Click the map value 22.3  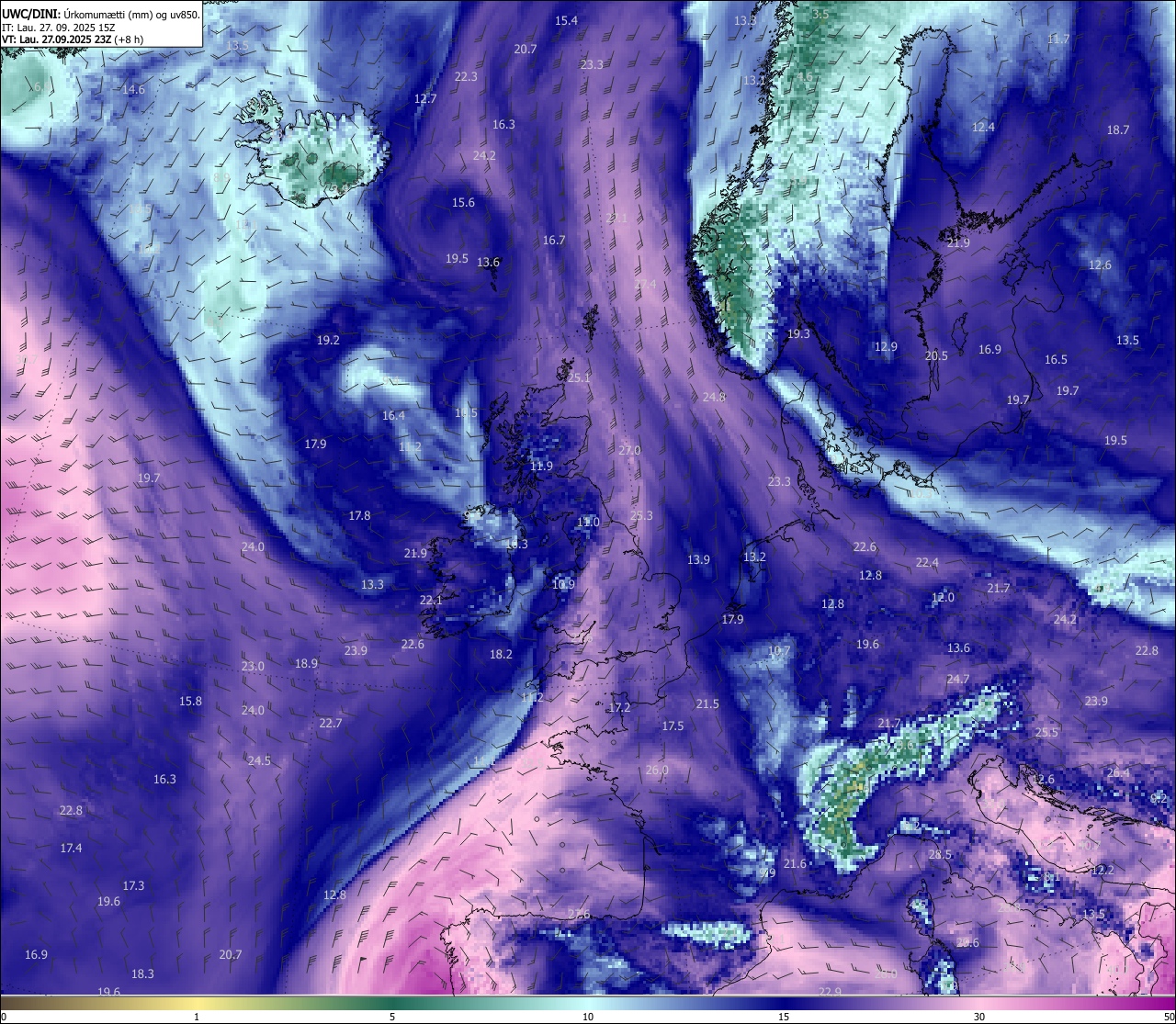tap(466, 76)
